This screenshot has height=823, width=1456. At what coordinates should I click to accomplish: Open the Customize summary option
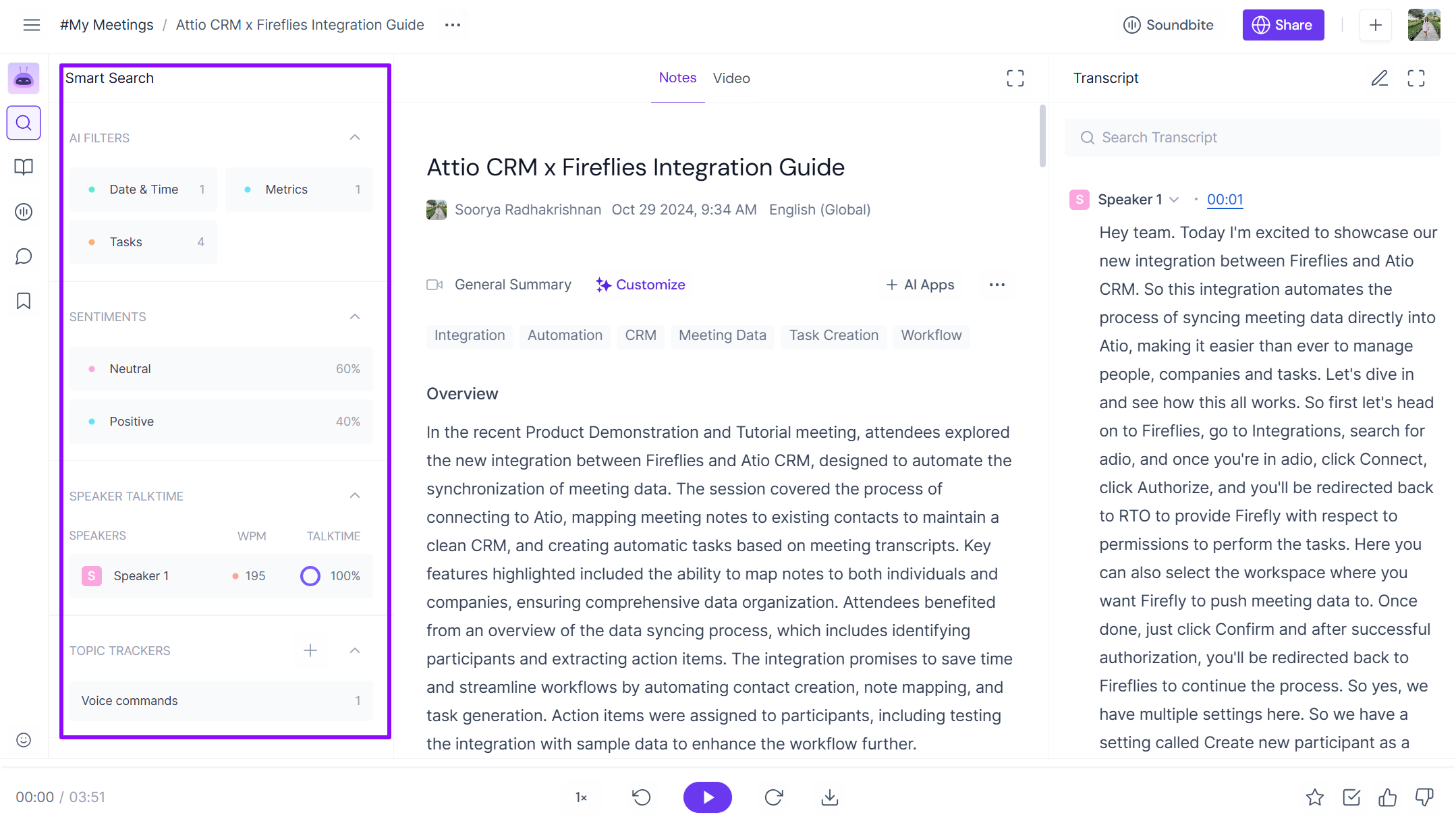[640, 285]
